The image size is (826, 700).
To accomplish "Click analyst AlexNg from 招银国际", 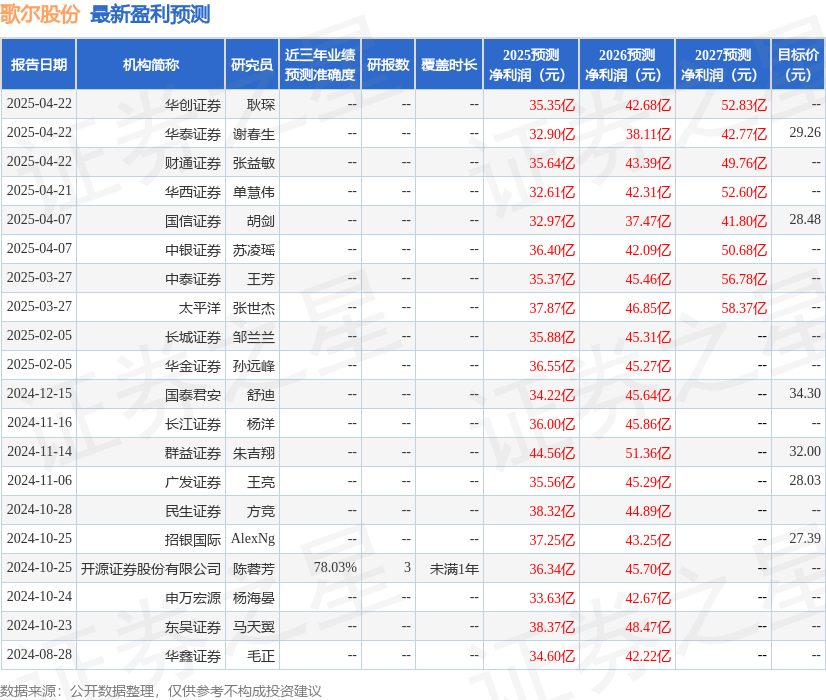I will (253, 539).
